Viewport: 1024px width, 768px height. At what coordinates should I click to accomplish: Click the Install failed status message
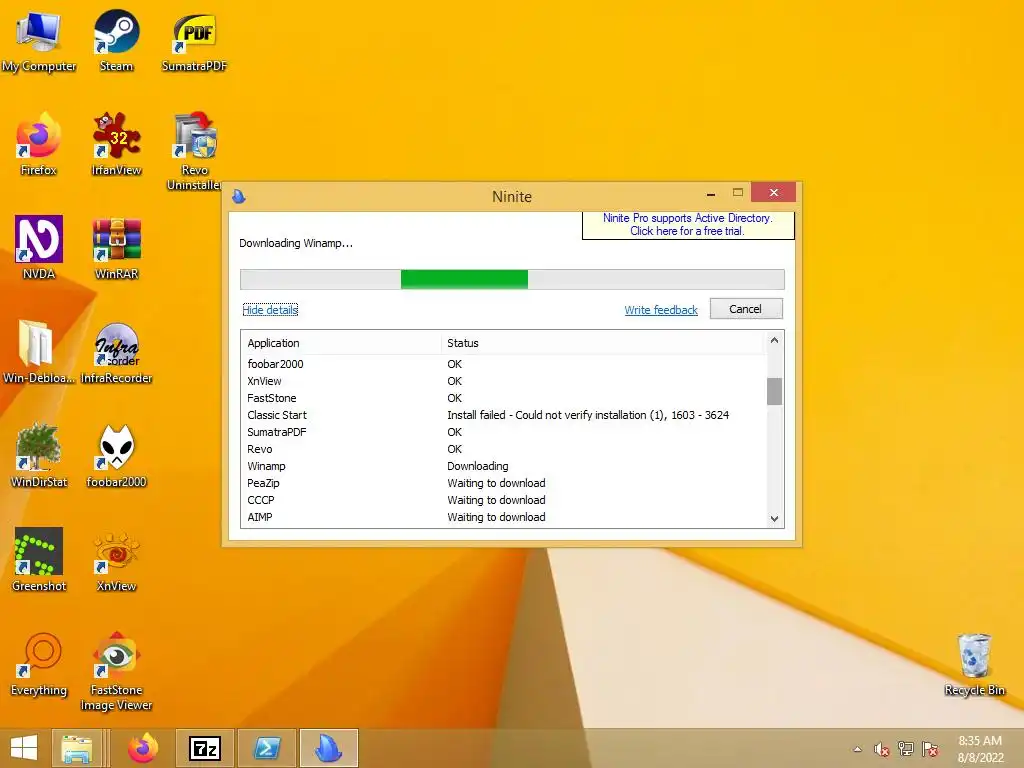(x=588, y=415)
